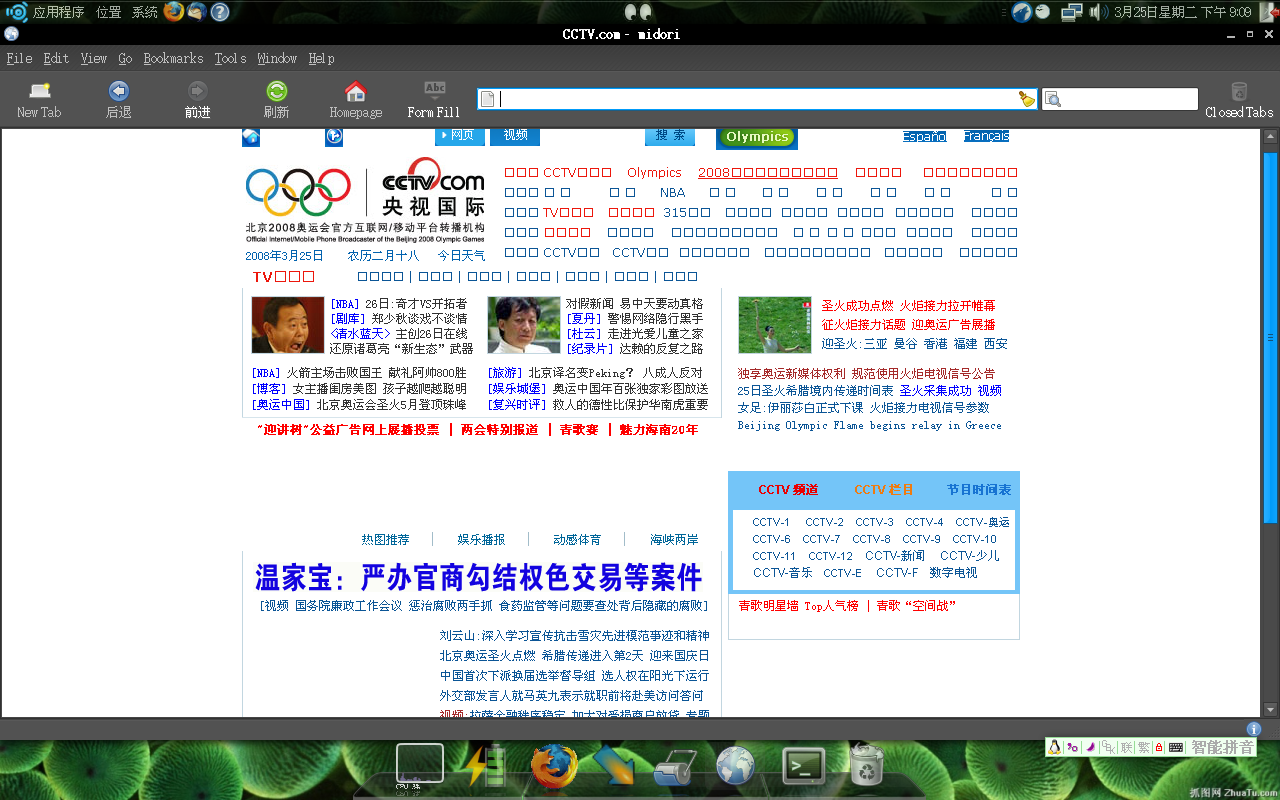The image size is (1280, 800).
Task: Open the trash bin in the dock
Action: [x=866, y=766]
